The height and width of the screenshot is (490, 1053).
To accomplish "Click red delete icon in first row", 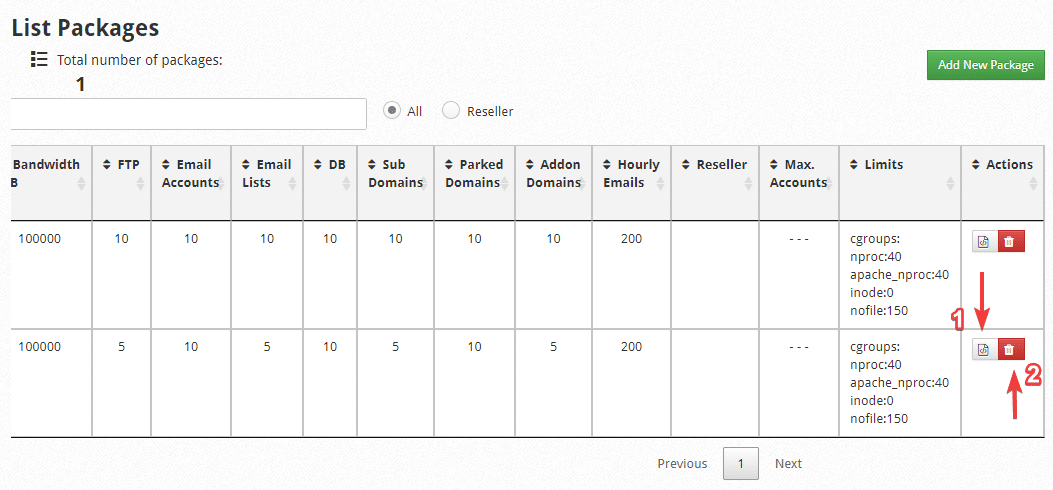I will point(1010,241).
